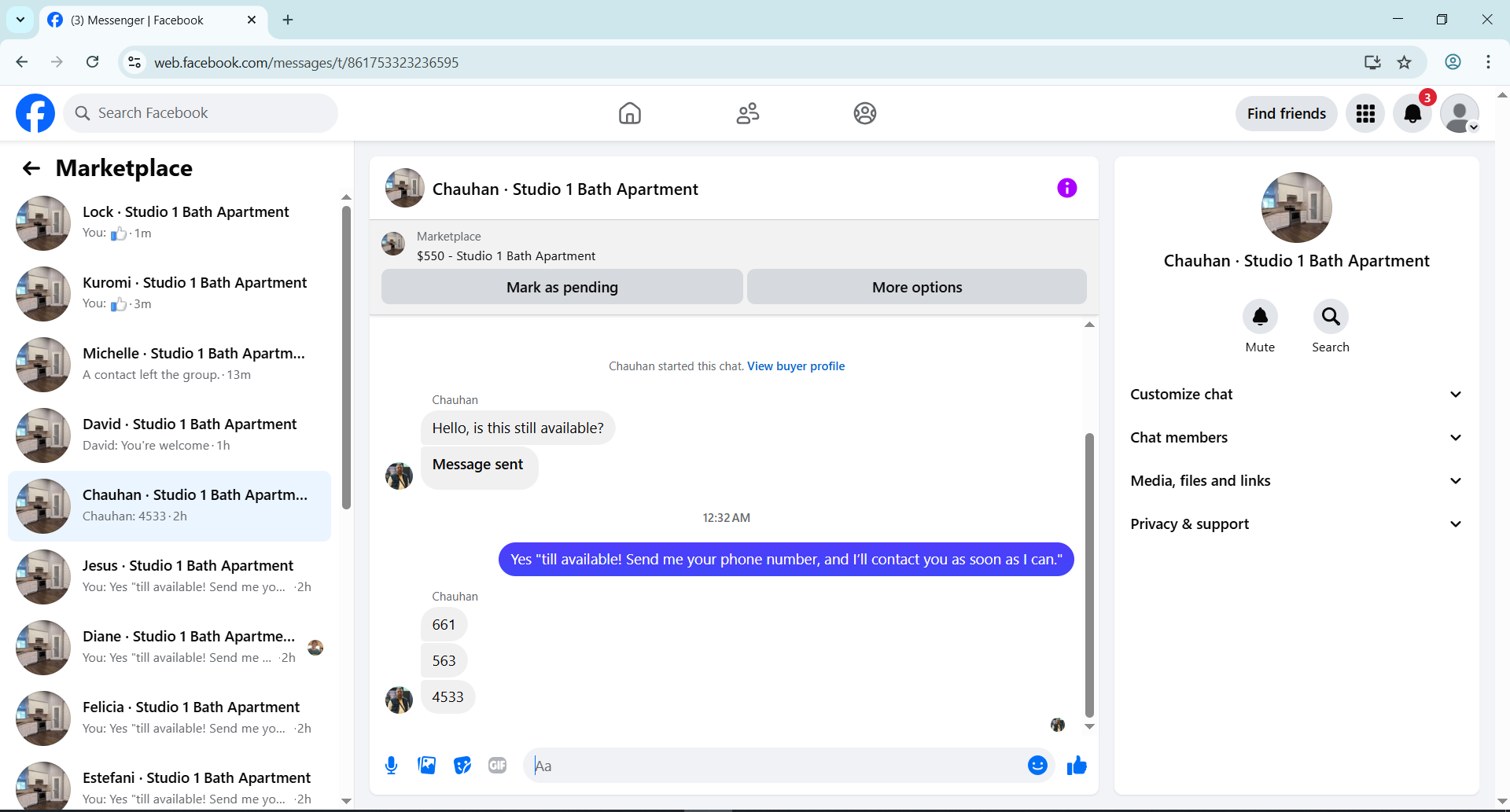Navigate back in browser
This screenshot has height=812, width=1510.
(x=22, y=62)
